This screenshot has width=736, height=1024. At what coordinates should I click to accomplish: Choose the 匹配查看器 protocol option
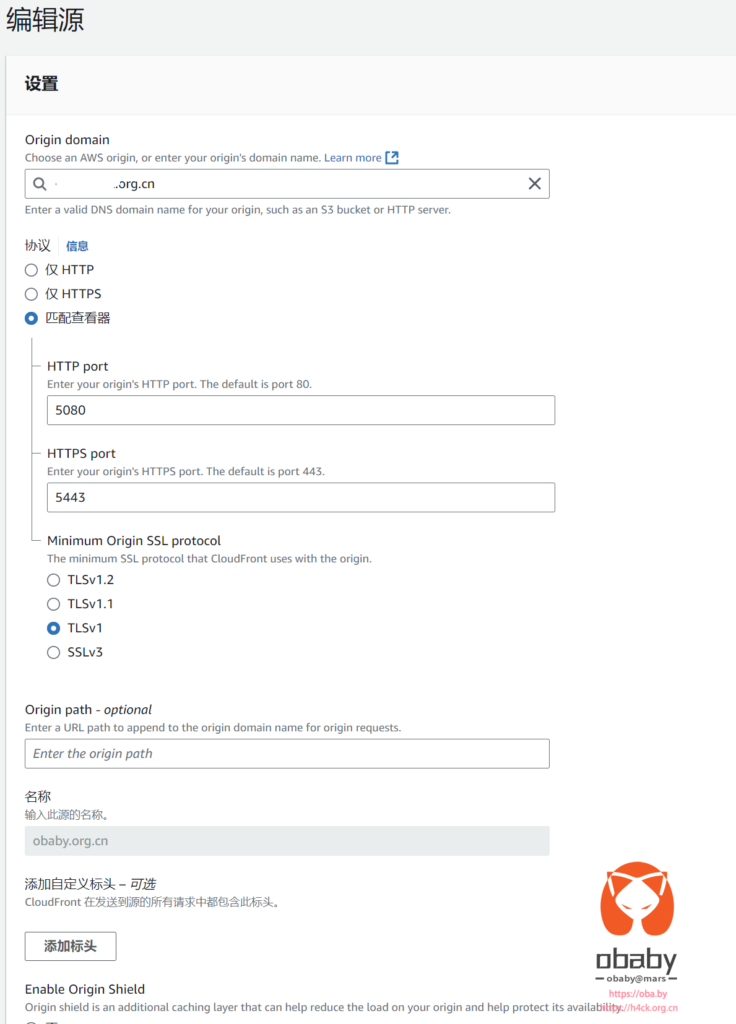click(31, 318)
